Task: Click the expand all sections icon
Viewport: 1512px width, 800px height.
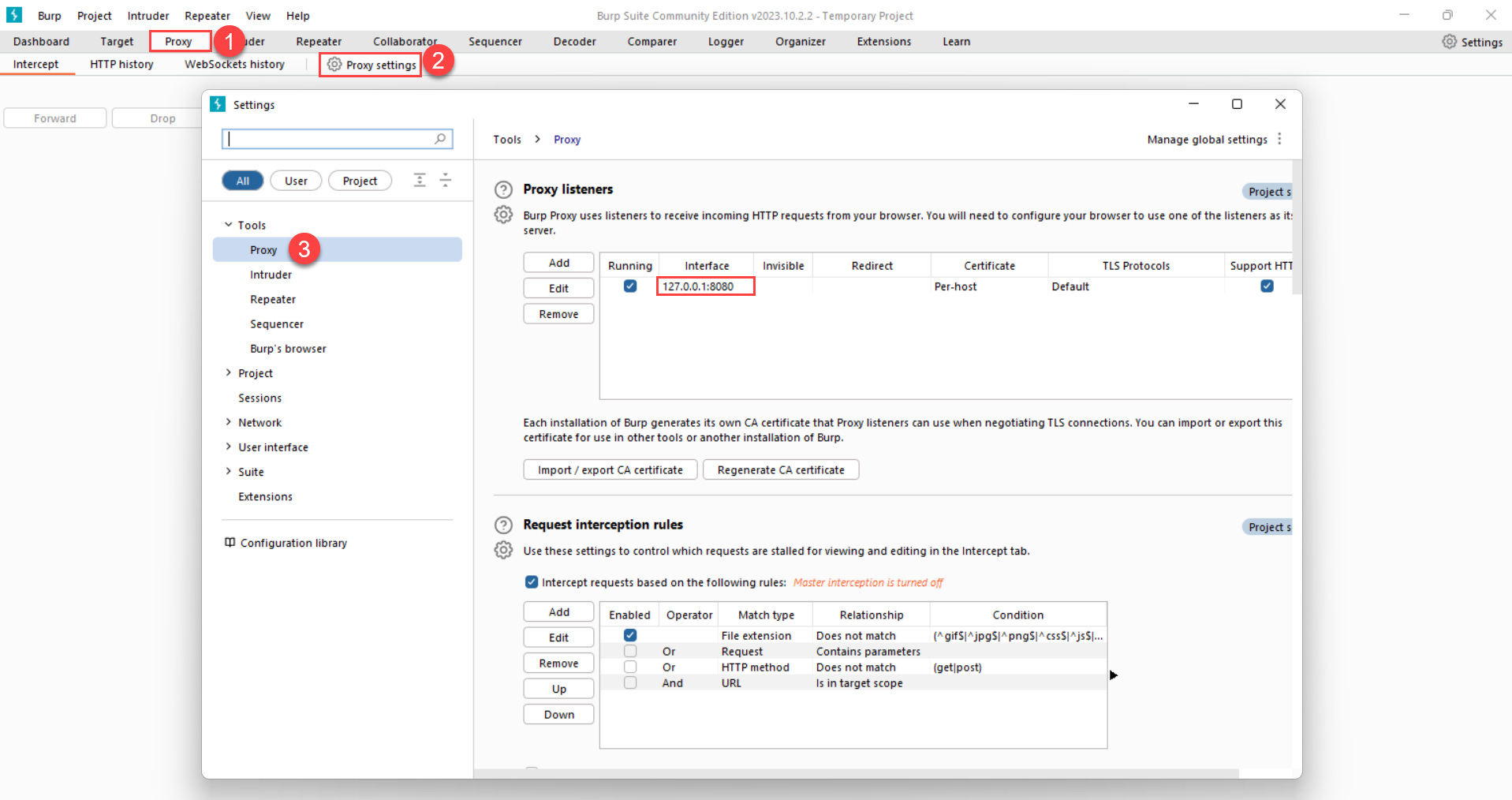Action: click(420, 181)
